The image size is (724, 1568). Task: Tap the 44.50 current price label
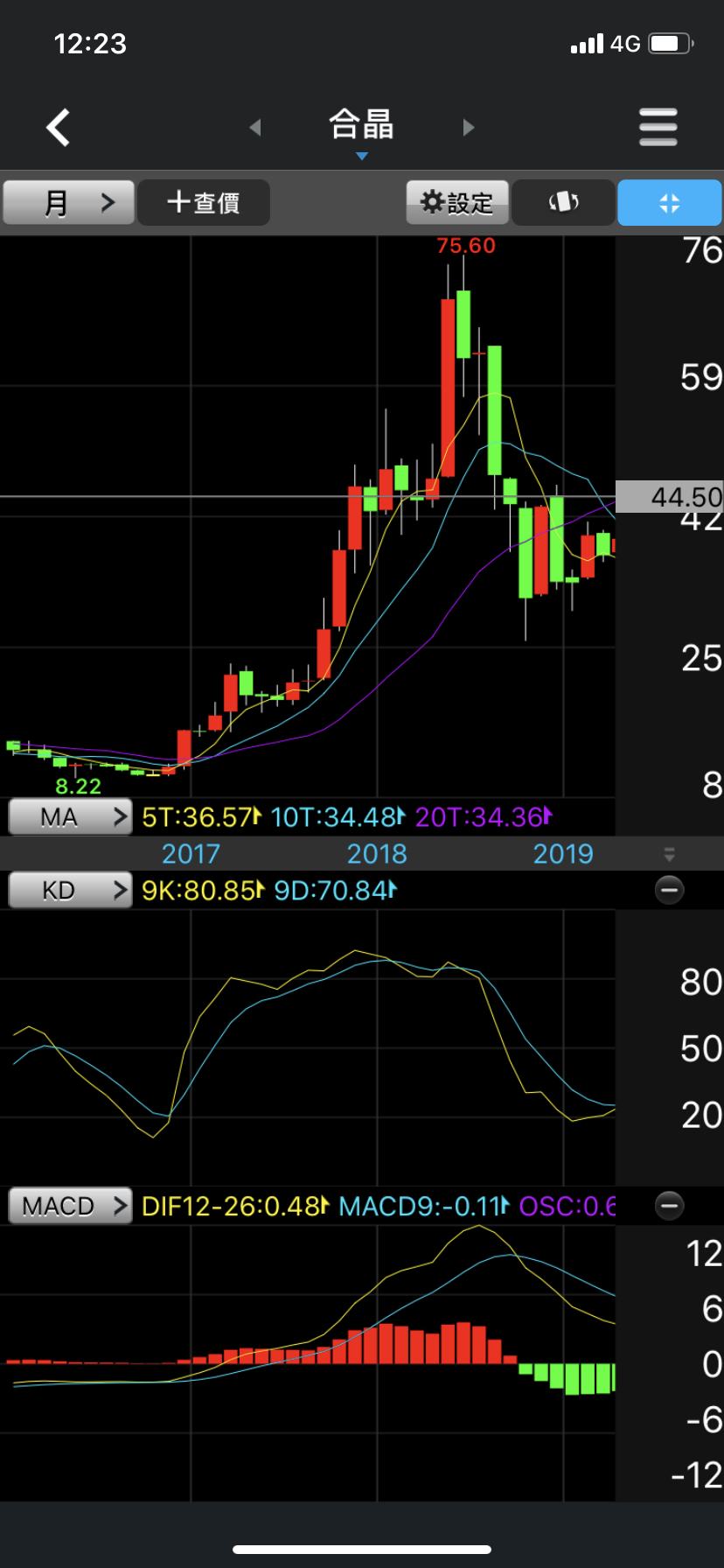click(670, 497)
